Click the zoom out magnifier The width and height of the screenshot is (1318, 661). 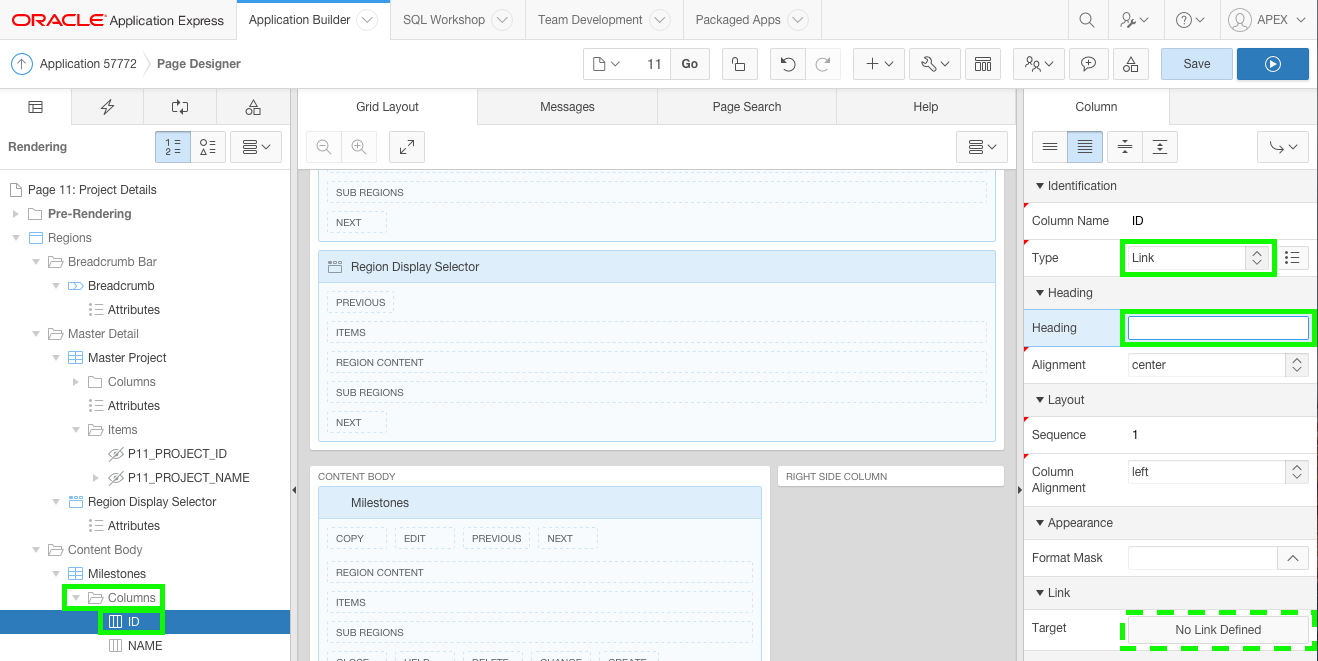[324, 147]
